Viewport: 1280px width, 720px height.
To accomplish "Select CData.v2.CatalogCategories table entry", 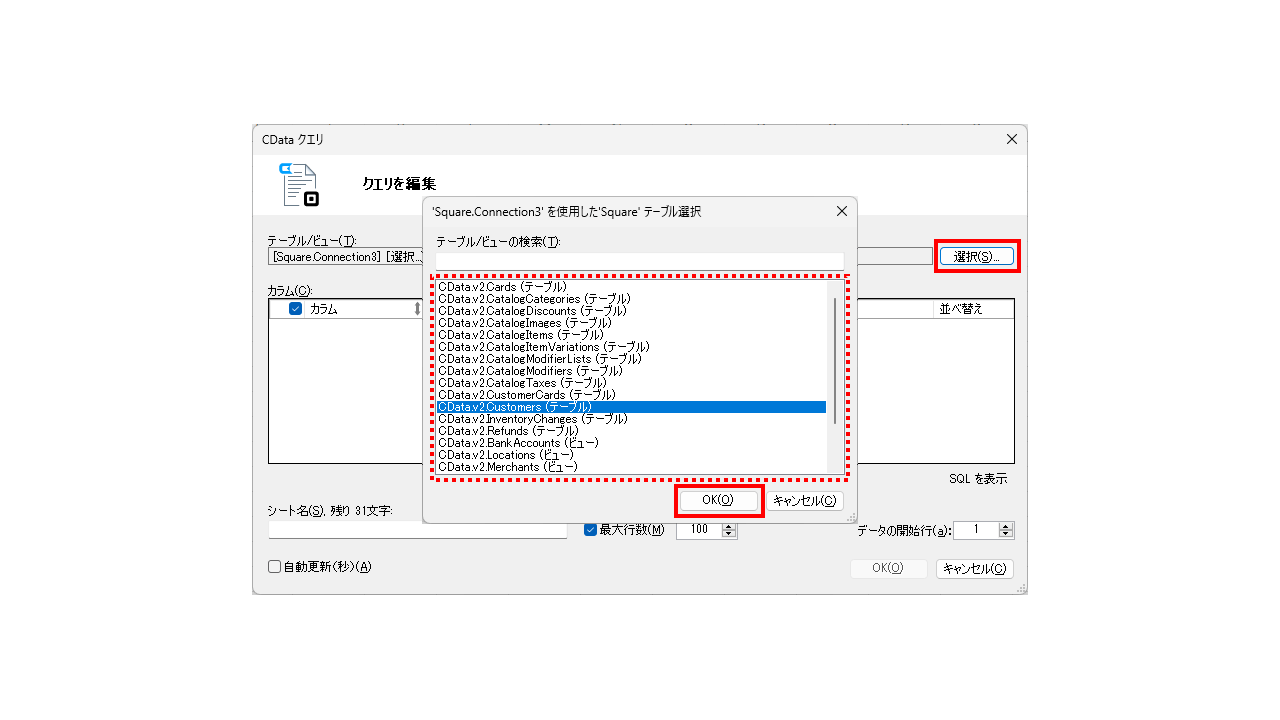I will pos(631,299).
